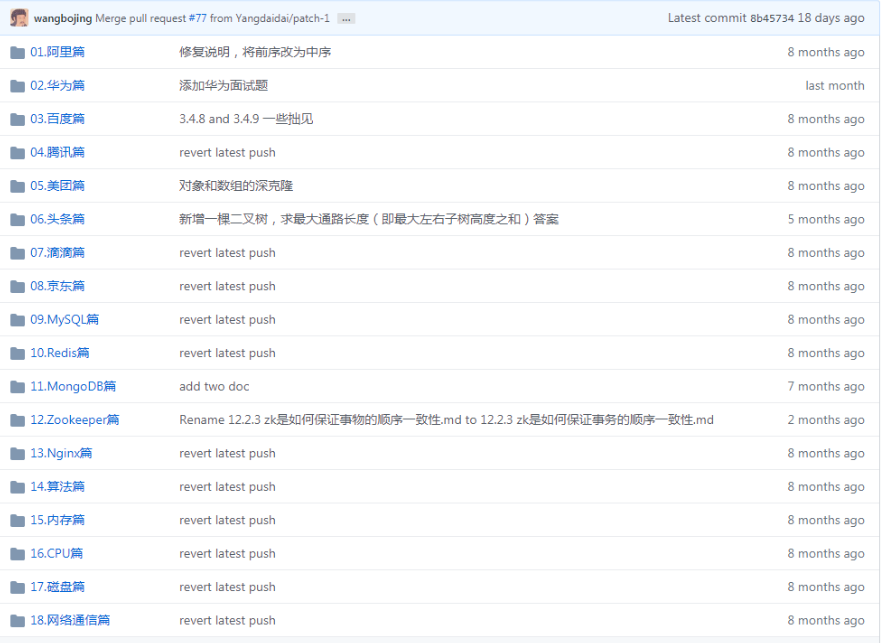881x643 pixels.
Task: Click the 11.MongoDB篇 folder icon
Action: (17, 387)
